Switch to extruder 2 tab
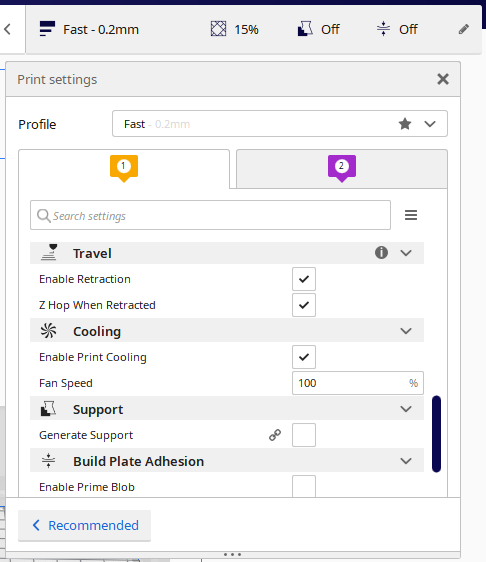This screenshot has height=562, width=486. point(342,169)
